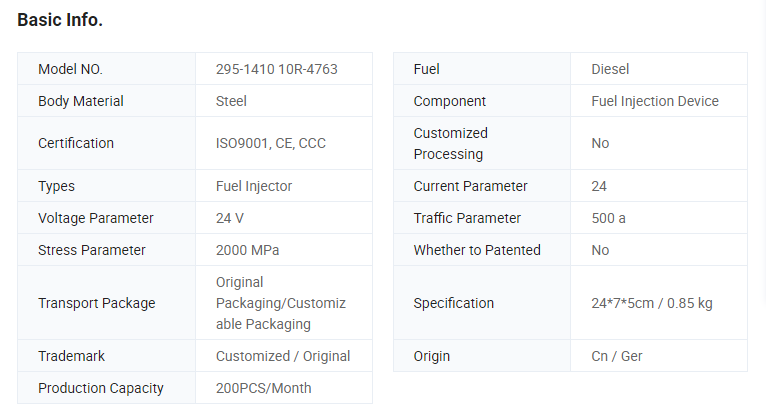Select the Cn / Ger origin value
The height and width of the screenshot is (412, 766).
tap(617, 356)
